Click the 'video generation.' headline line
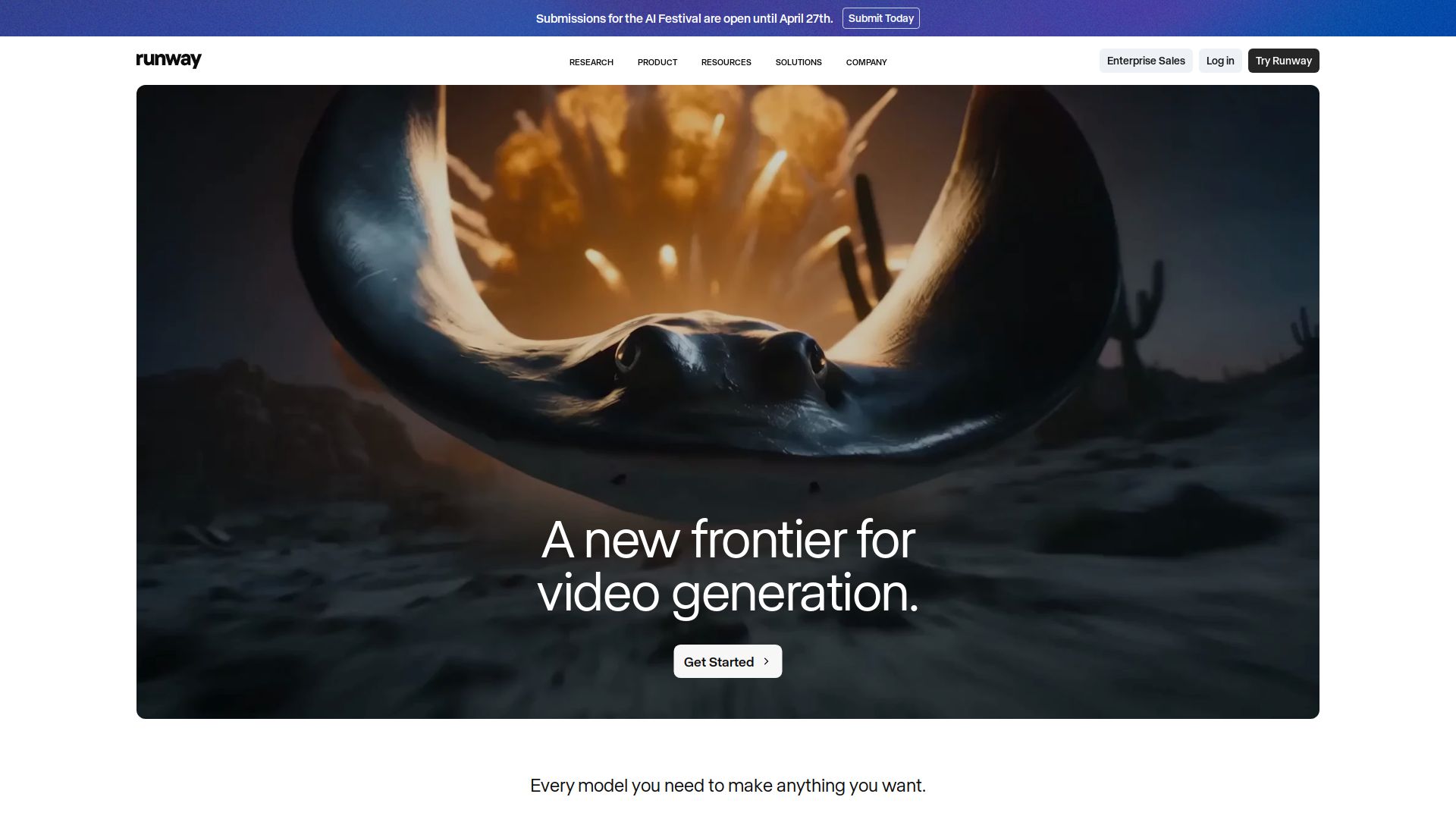 (x=727, y=593)
